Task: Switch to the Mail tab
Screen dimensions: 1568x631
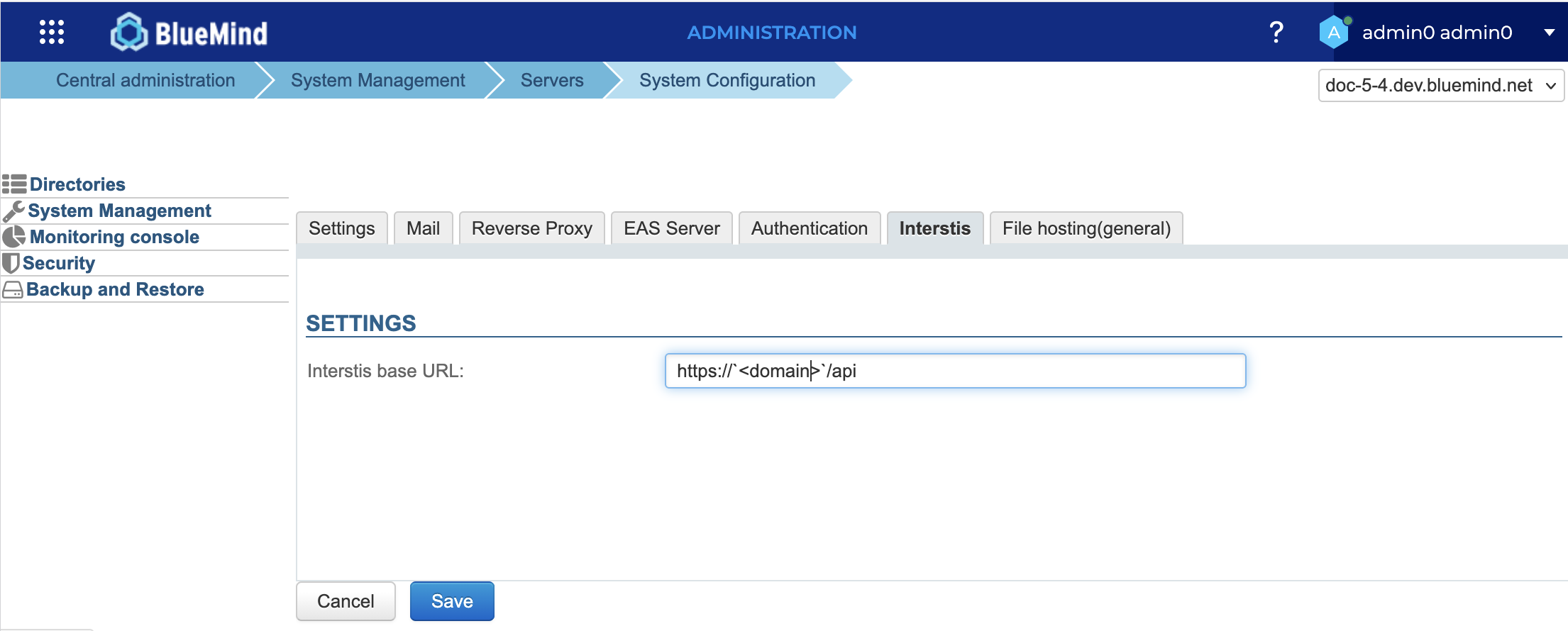Action: (423, 228)
